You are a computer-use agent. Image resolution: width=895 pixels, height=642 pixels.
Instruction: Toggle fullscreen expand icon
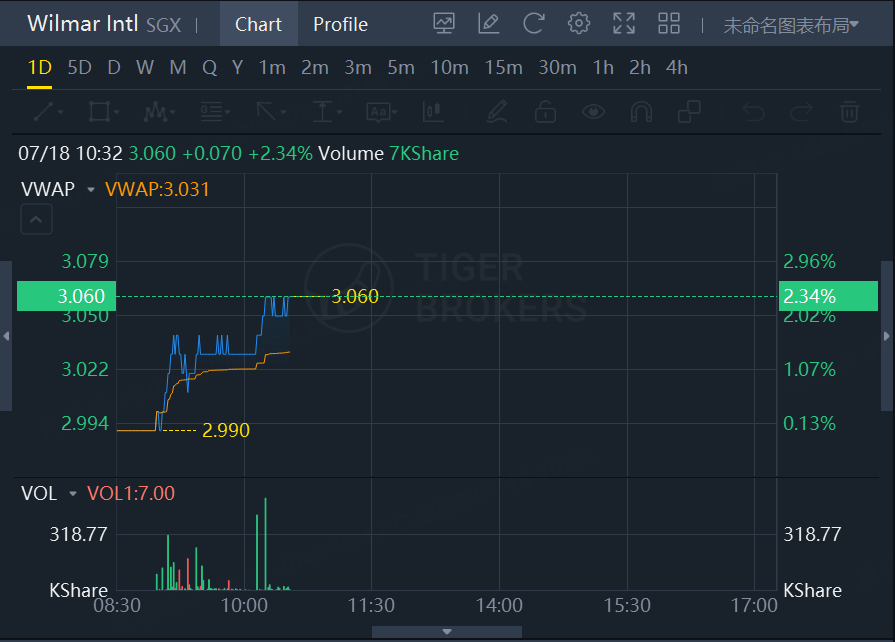click(624, 24)
